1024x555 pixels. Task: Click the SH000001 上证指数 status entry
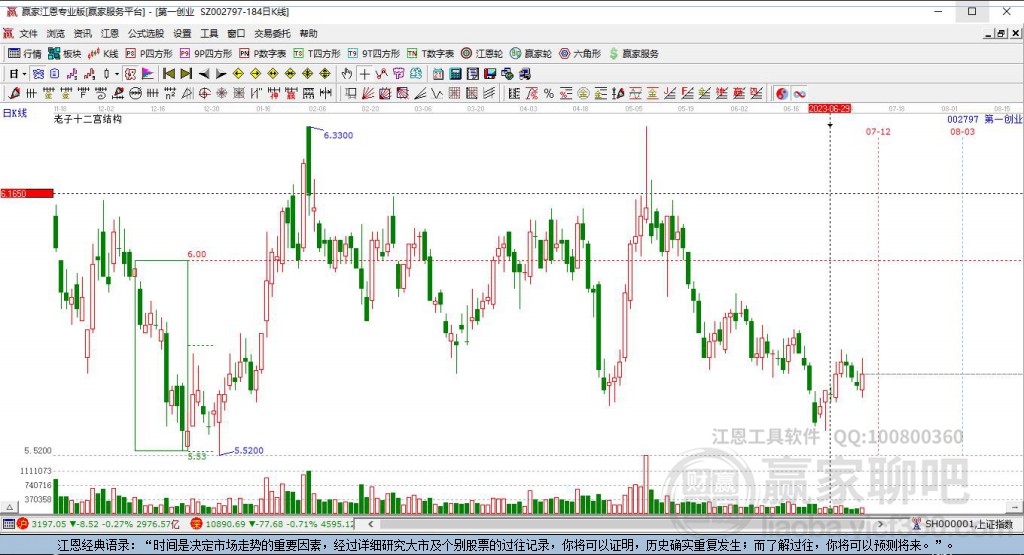(x=963, y=524)
